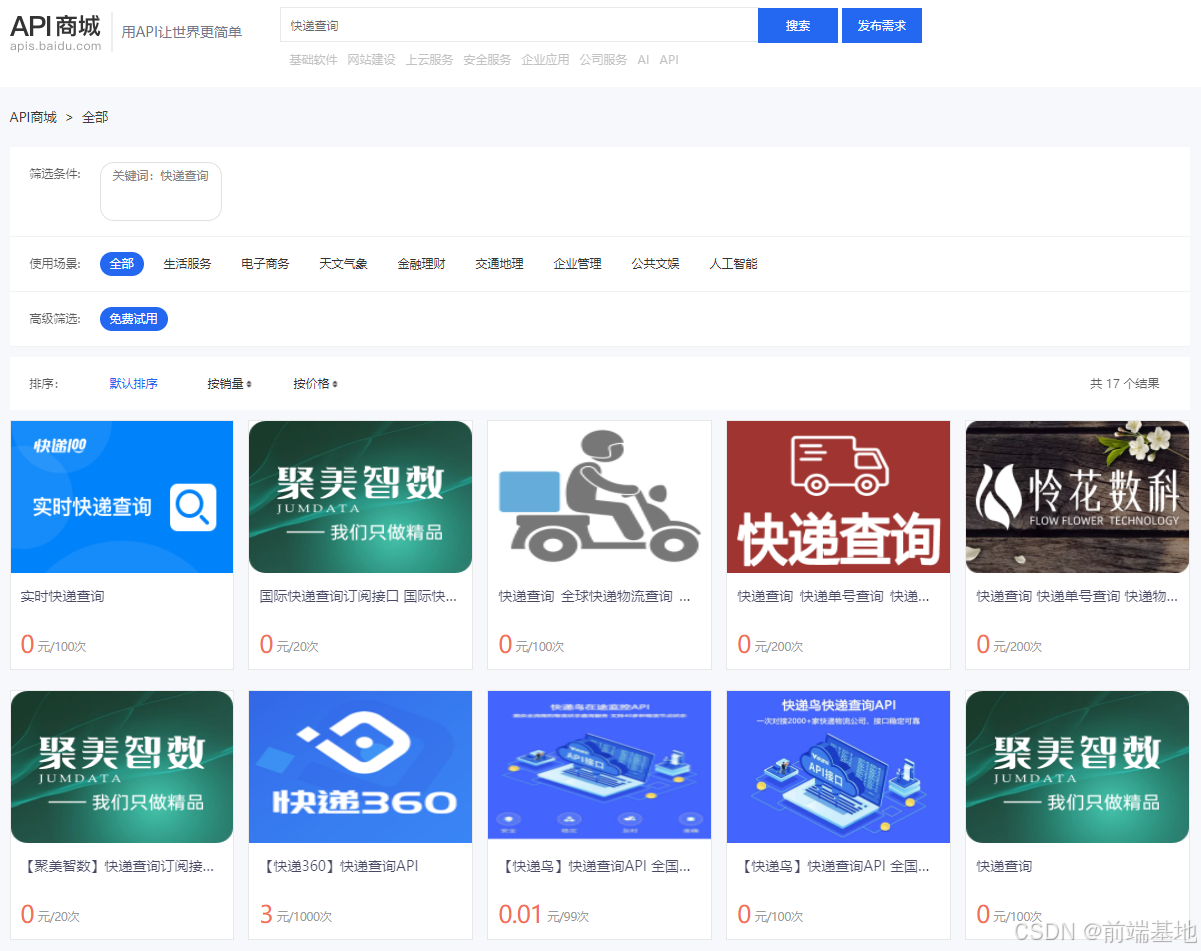Open the 快递鸟在途监控API thumbnail
This screenshot has width=1201, height=951.
tap(599, 765)
